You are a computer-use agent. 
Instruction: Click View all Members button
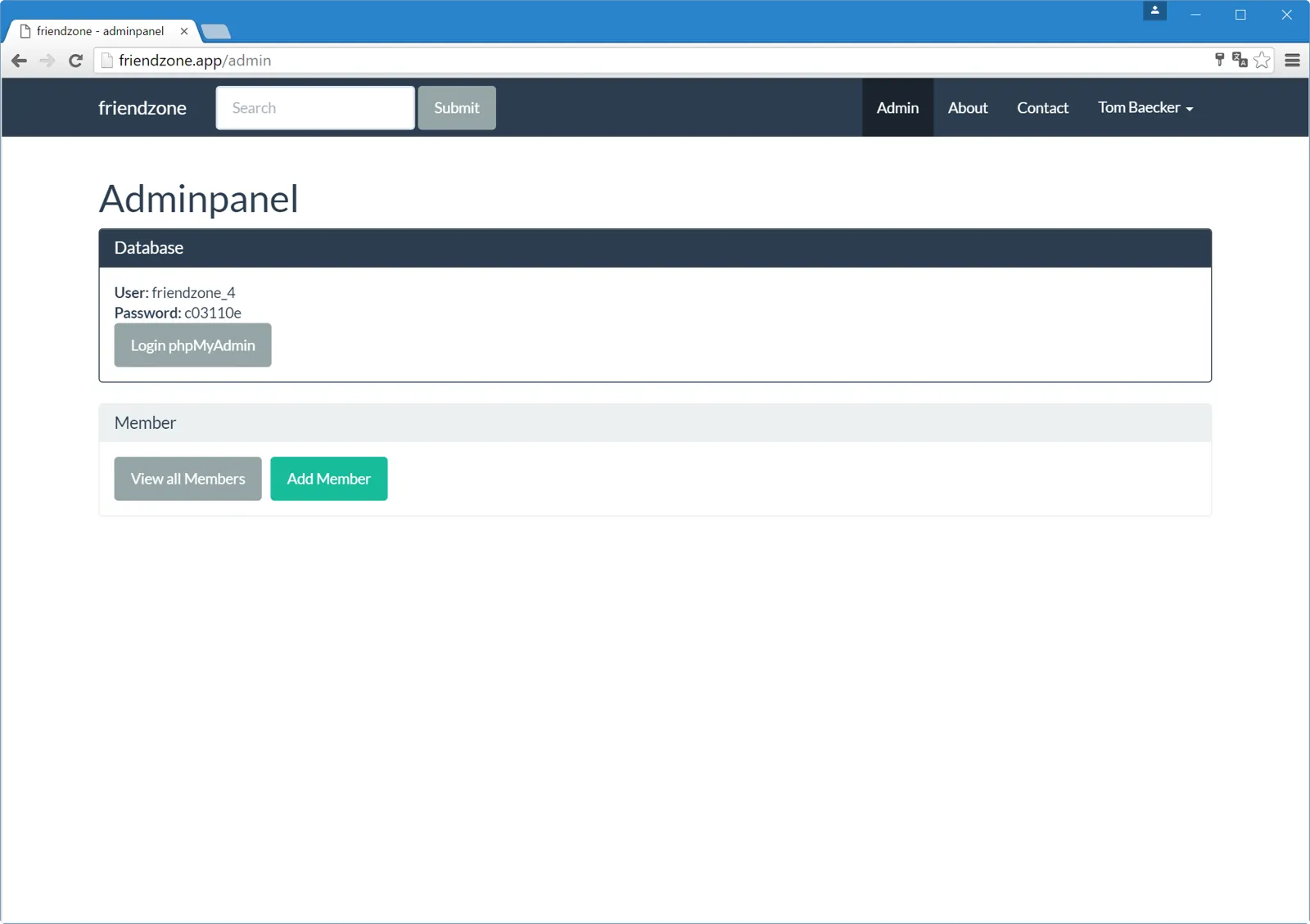pyautogui.click(x=187, y=479)
